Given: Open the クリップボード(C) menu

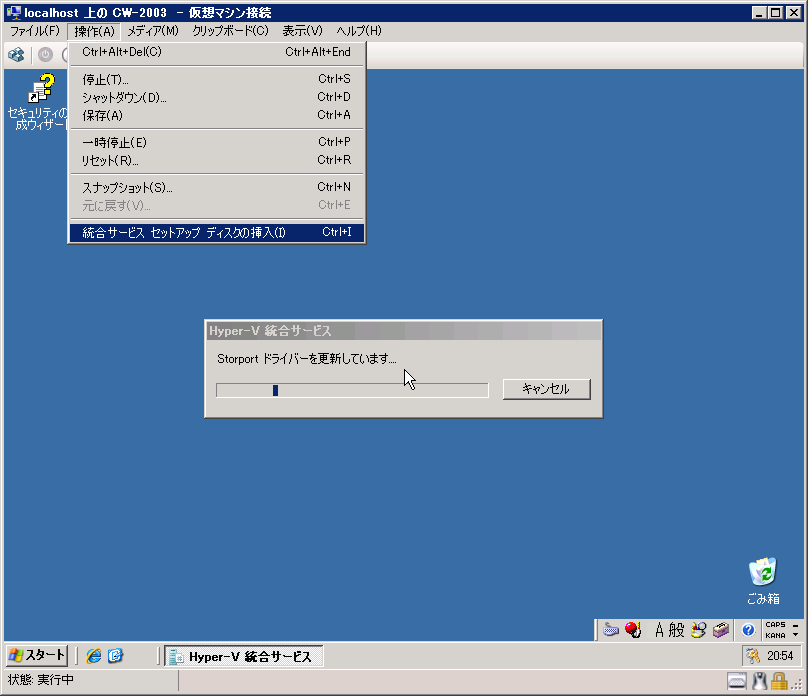Looking at the screenshot, I should point(230,31).
